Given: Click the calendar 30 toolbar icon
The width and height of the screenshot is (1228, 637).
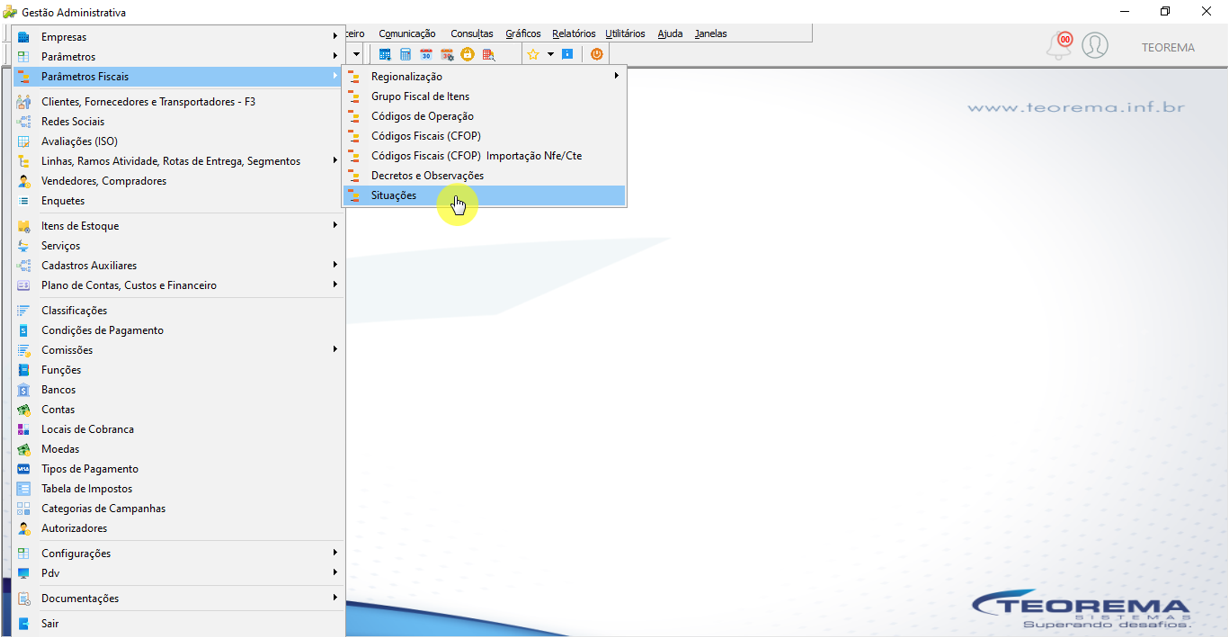Looking at the screenshot, I should 426,54.
